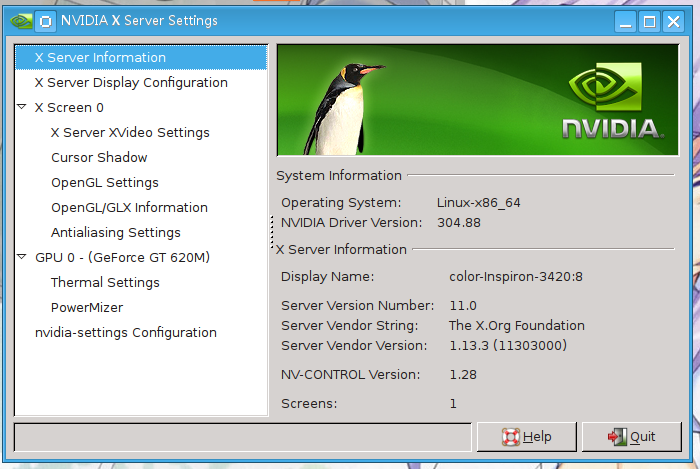Click the Linux-x86_64 operating system value

pos(479,203)
